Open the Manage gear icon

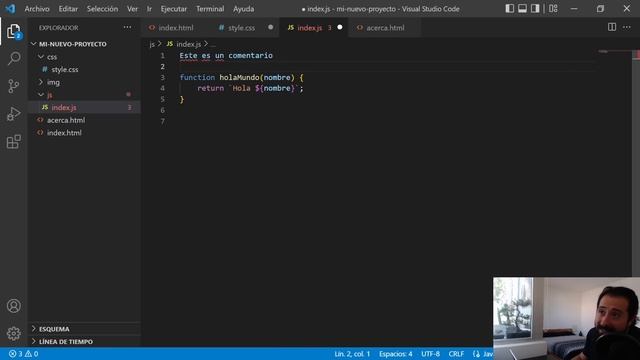tap(13, 333)
